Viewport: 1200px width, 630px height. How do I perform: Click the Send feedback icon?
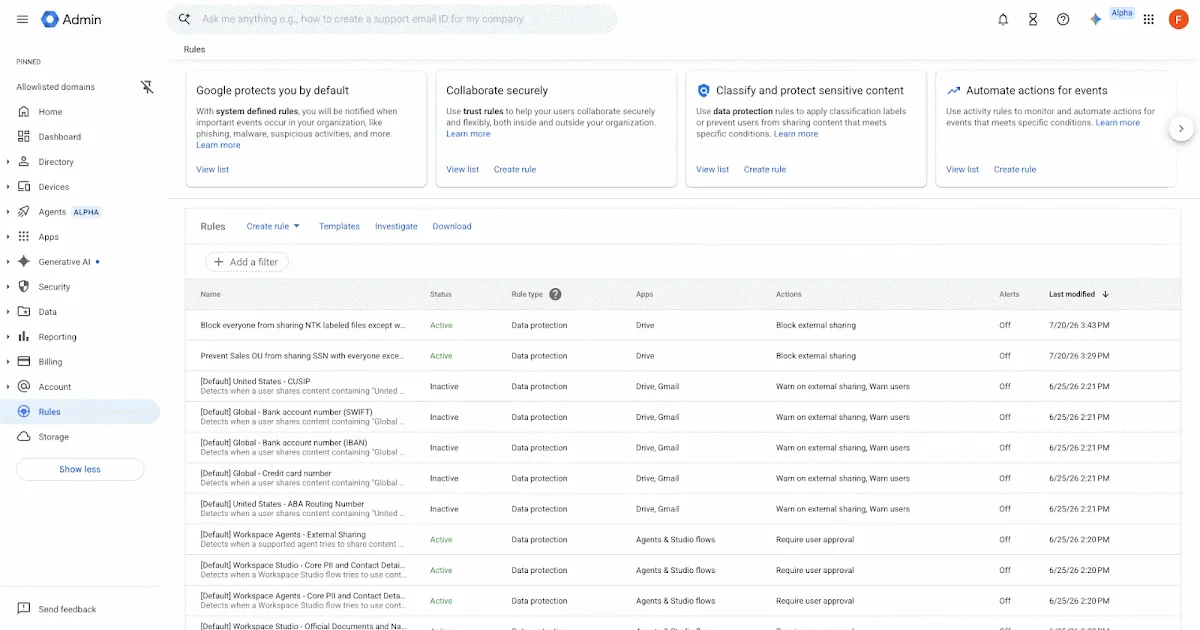[24, 609]
